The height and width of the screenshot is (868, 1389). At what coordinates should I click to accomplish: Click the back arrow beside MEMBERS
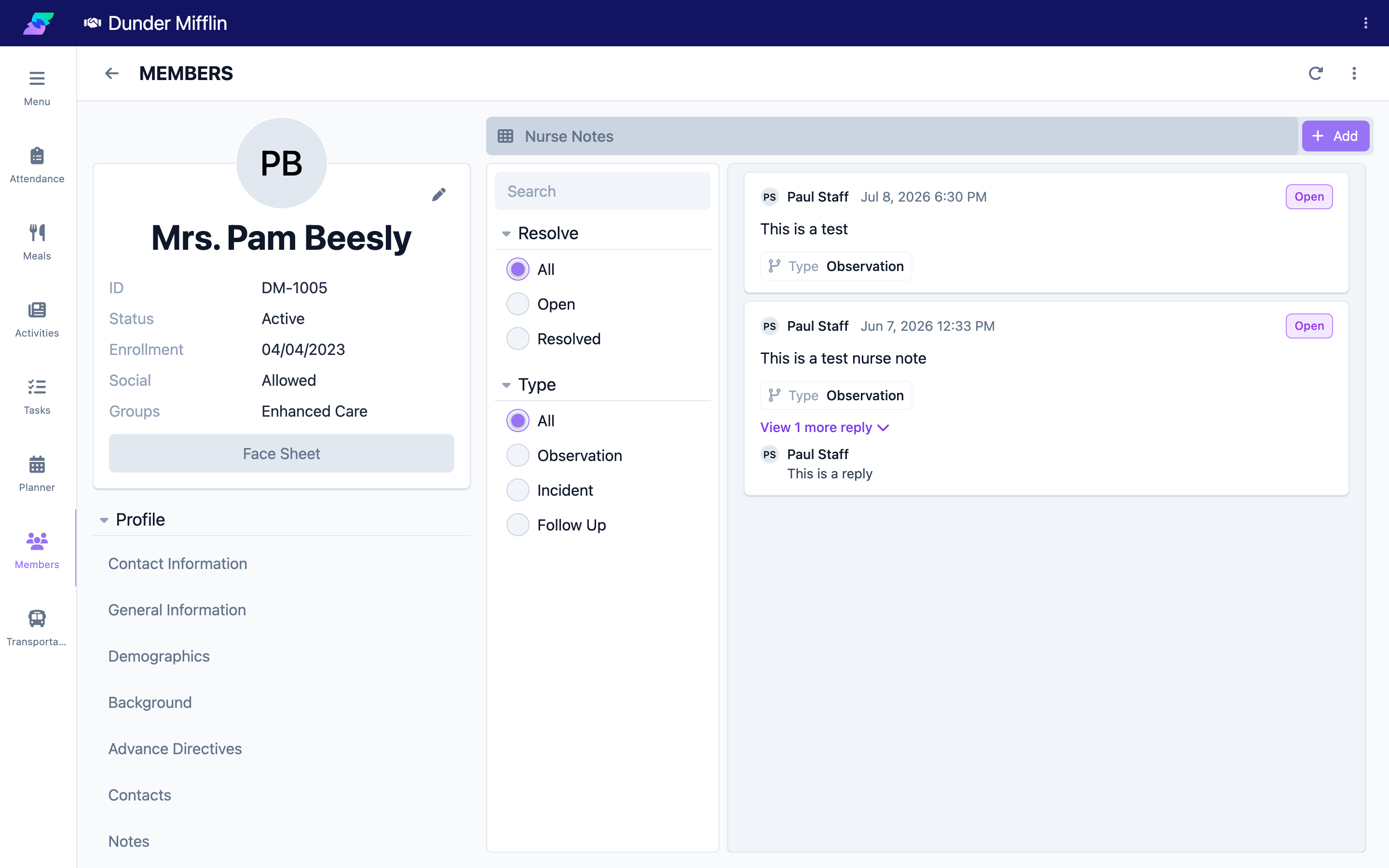pos(111,73)
